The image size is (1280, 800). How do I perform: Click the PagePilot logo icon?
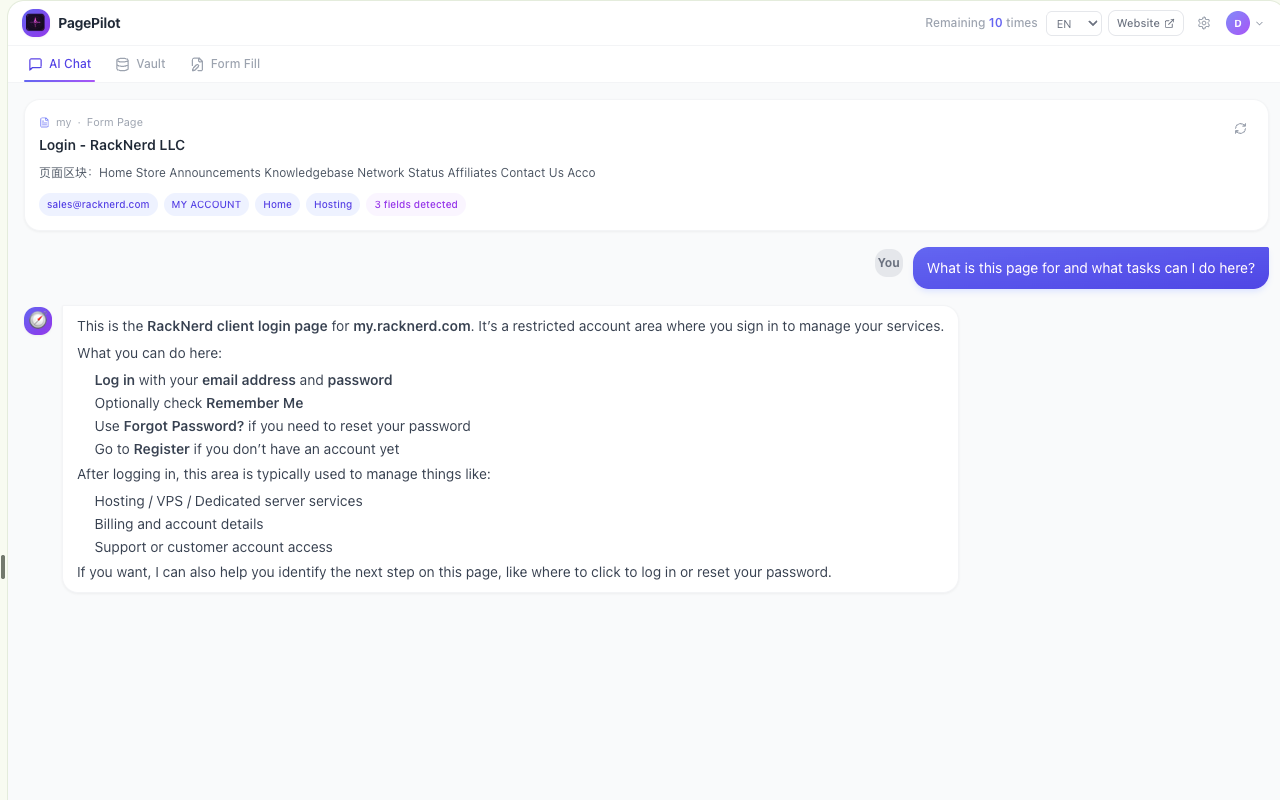click(36, 23)
